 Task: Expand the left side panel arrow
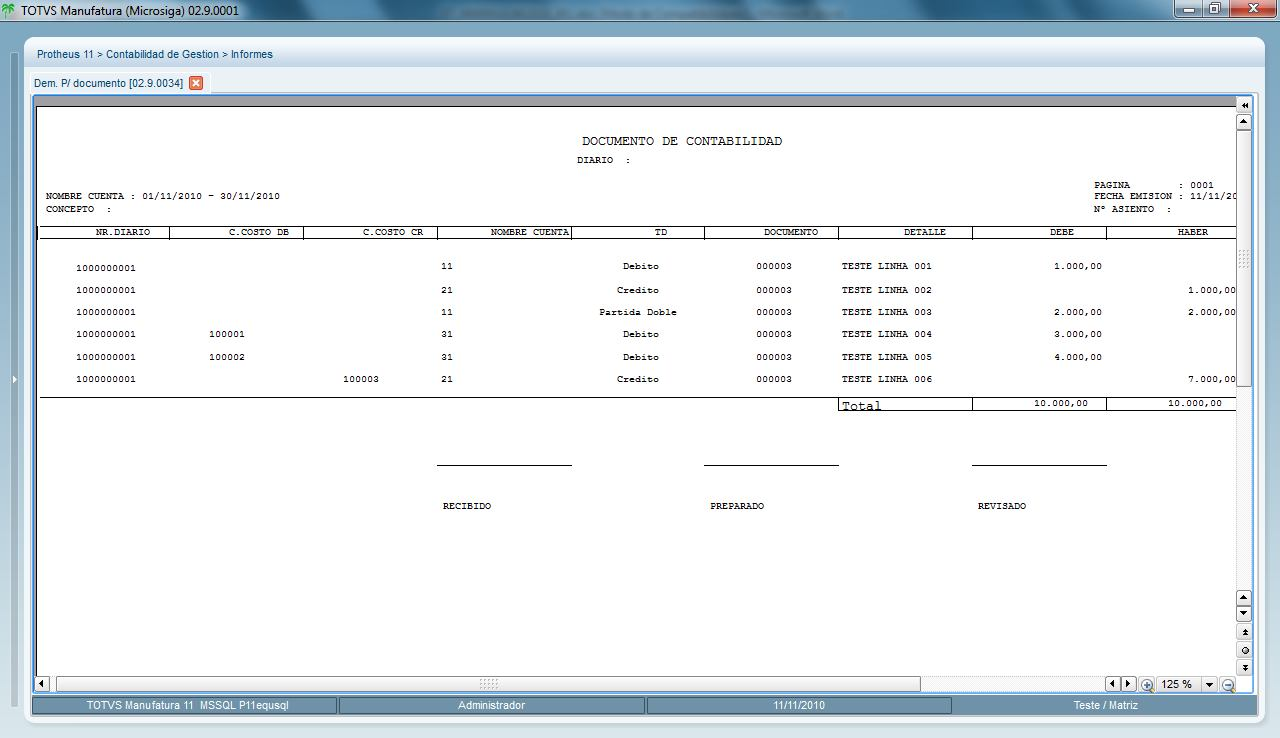[14, 380]
